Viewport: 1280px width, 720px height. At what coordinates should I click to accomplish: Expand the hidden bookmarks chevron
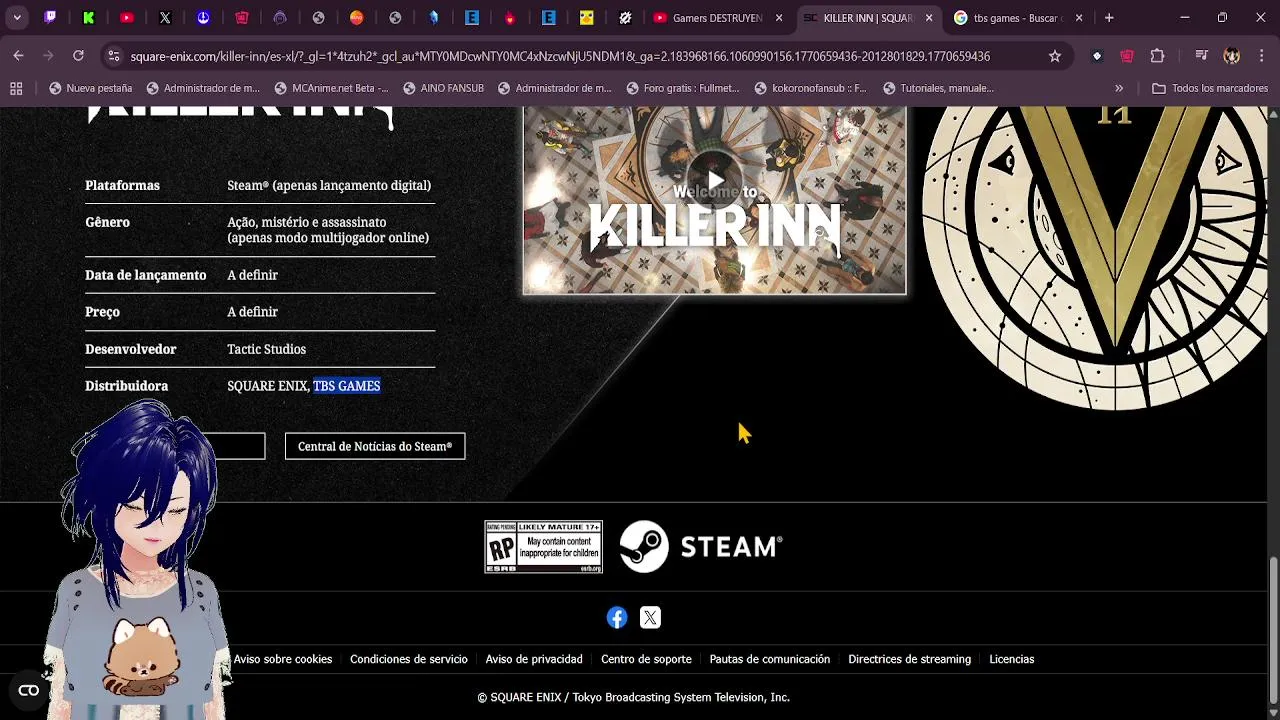point(1119,88)
